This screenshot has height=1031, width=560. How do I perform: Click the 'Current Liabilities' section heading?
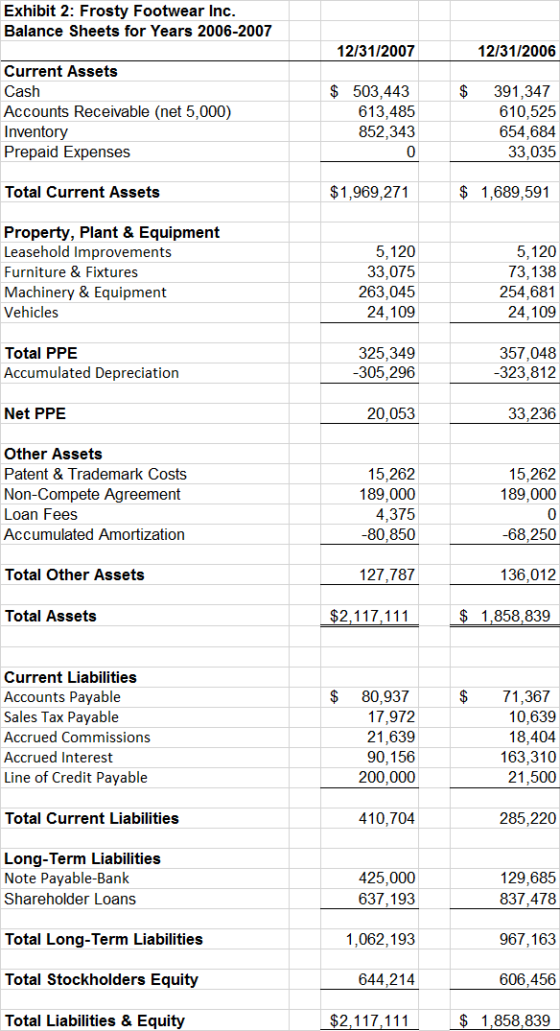(x=70, y=677)
